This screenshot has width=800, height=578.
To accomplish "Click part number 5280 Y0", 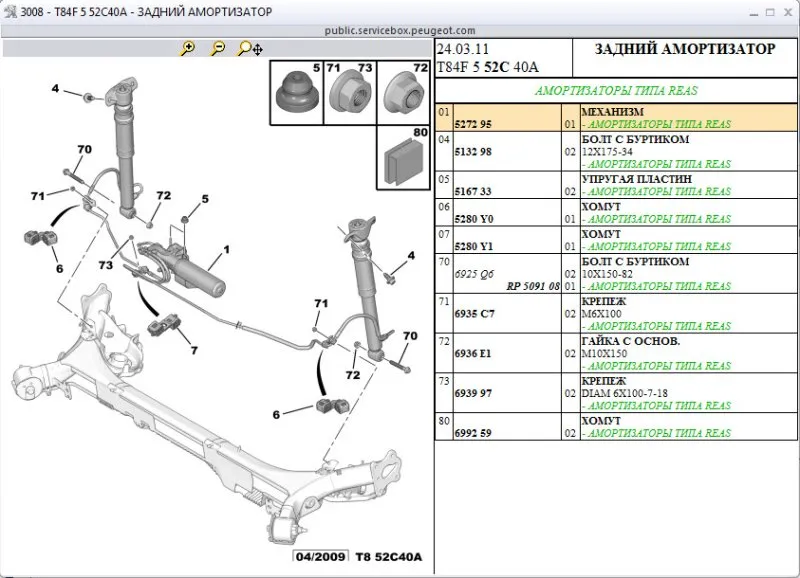I will coord(474,219).
